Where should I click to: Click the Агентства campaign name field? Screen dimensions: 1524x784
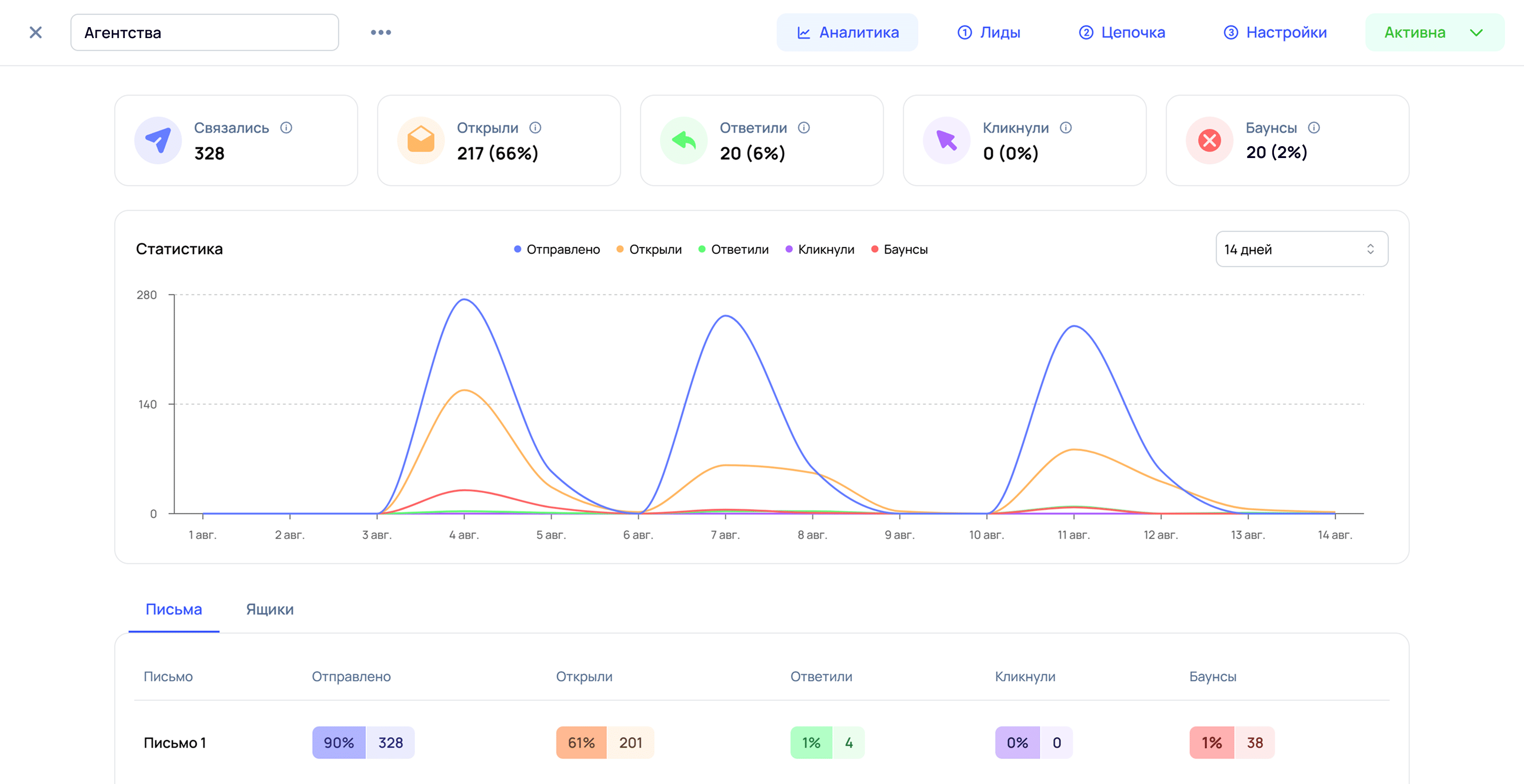point(205,32)
